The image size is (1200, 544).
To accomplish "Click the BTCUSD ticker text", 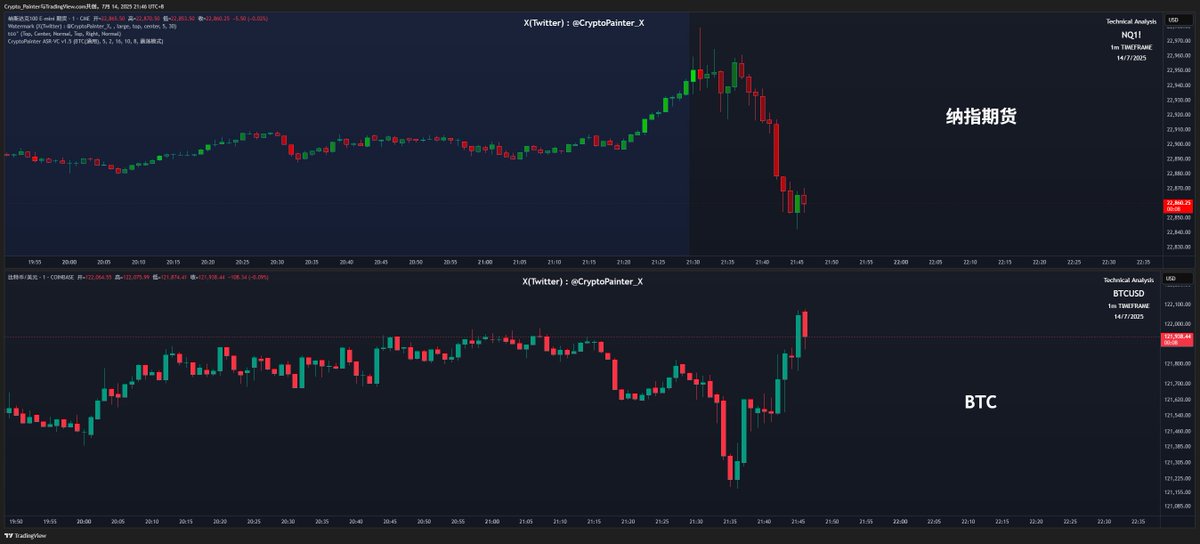I will point(1130,293).
